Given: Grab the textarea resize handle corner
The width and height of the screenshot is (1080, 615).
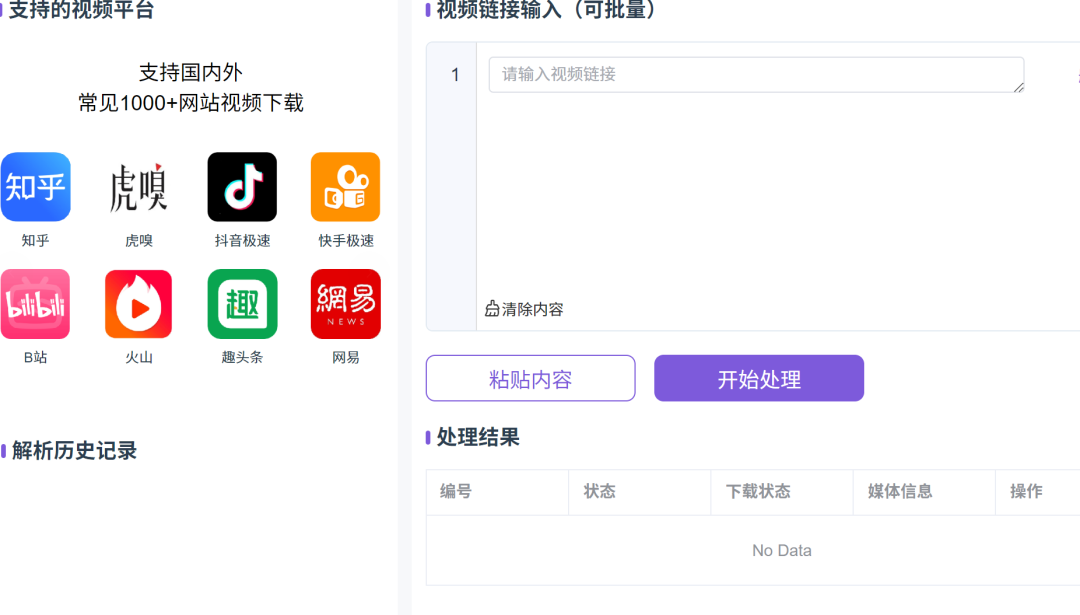Looking at the screenshot, I should [1018, 87].
